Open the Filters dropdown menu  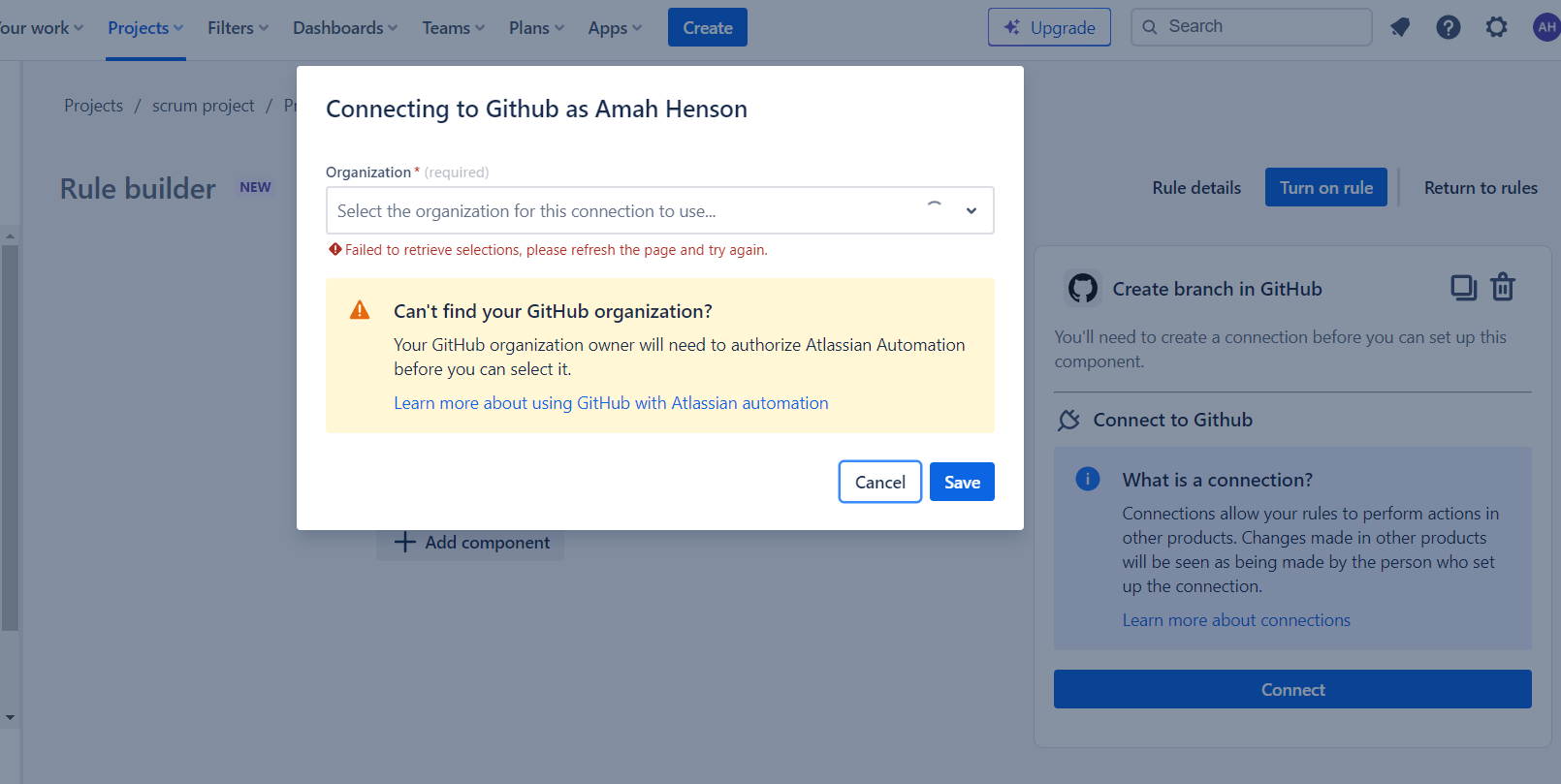coord(238,28)
